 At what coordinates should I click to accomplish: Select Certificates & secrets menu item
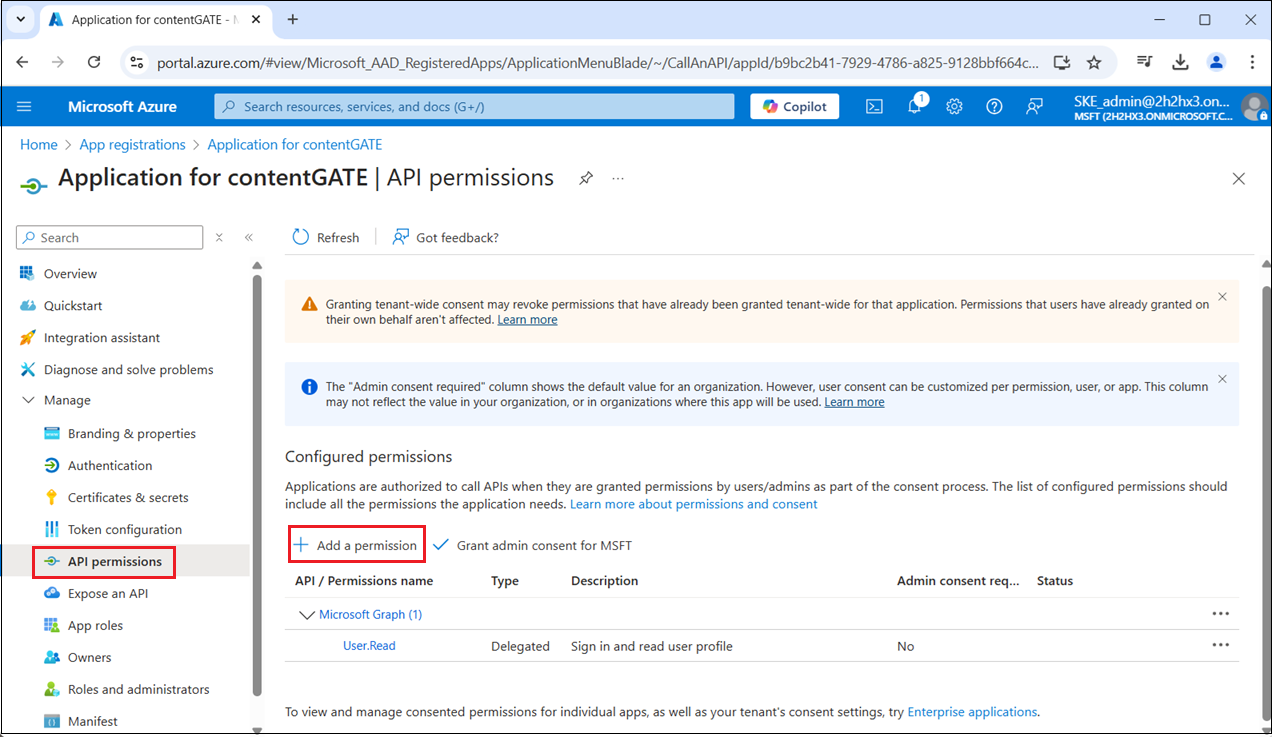pyautogui.click(x=127, y=498)
